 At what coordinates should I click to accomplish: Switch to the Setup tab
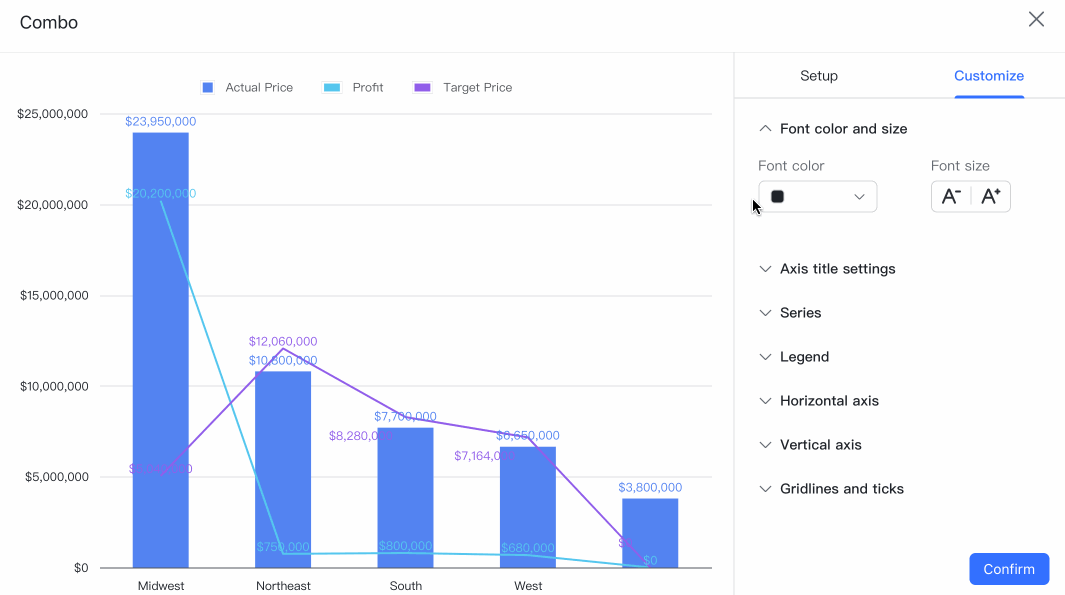(x=819, y=75)
